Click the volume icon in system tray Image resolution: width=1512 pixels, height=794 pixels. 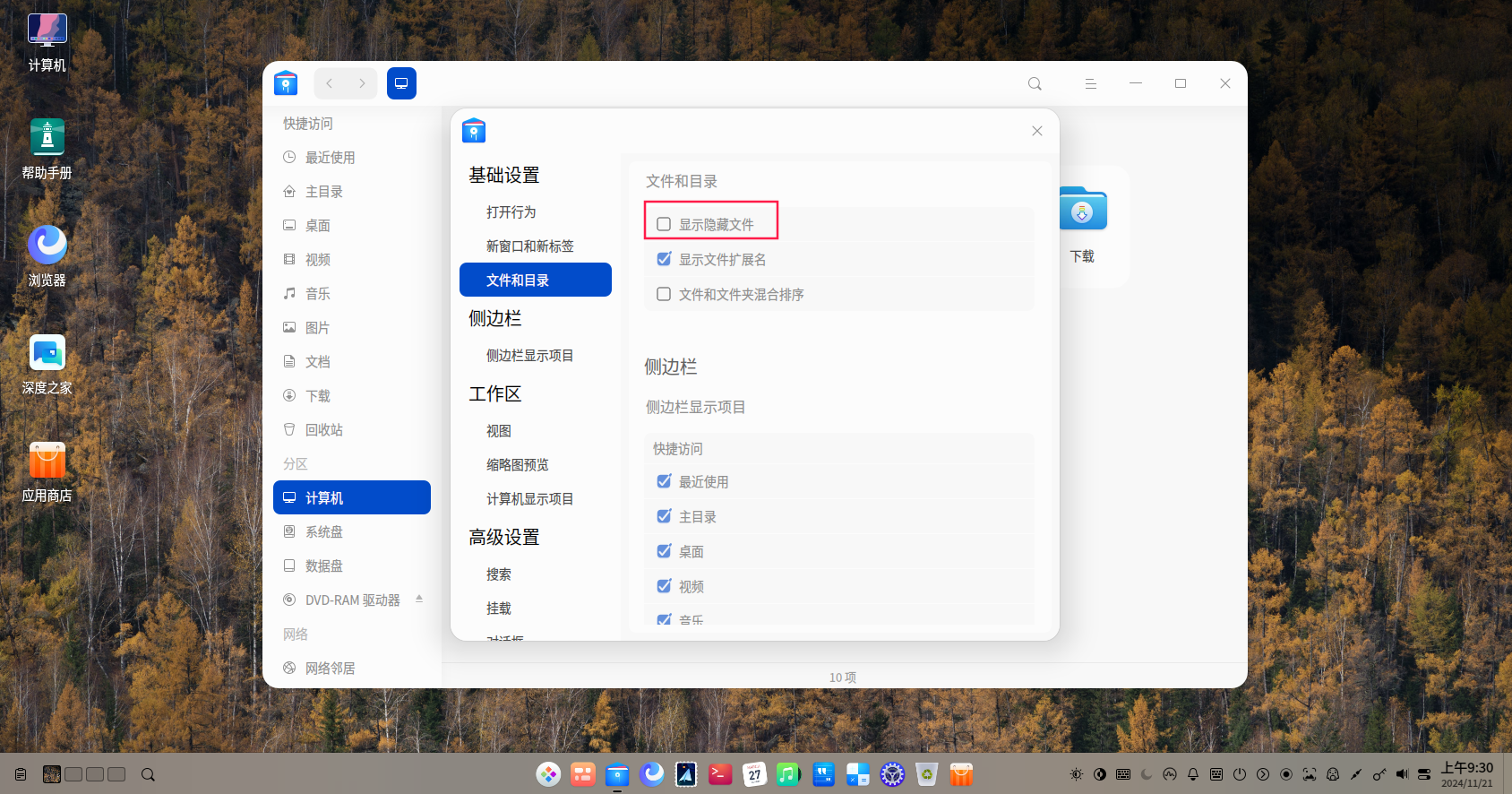1402,774
